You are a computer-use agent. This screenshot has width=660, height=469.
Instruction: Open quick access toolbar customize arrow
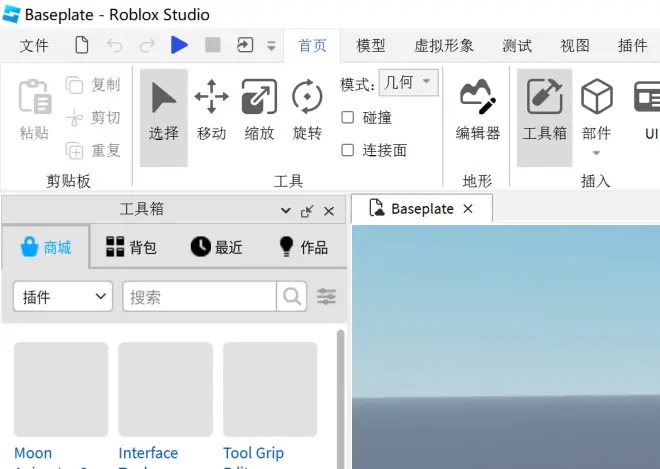tap(271, 46)
